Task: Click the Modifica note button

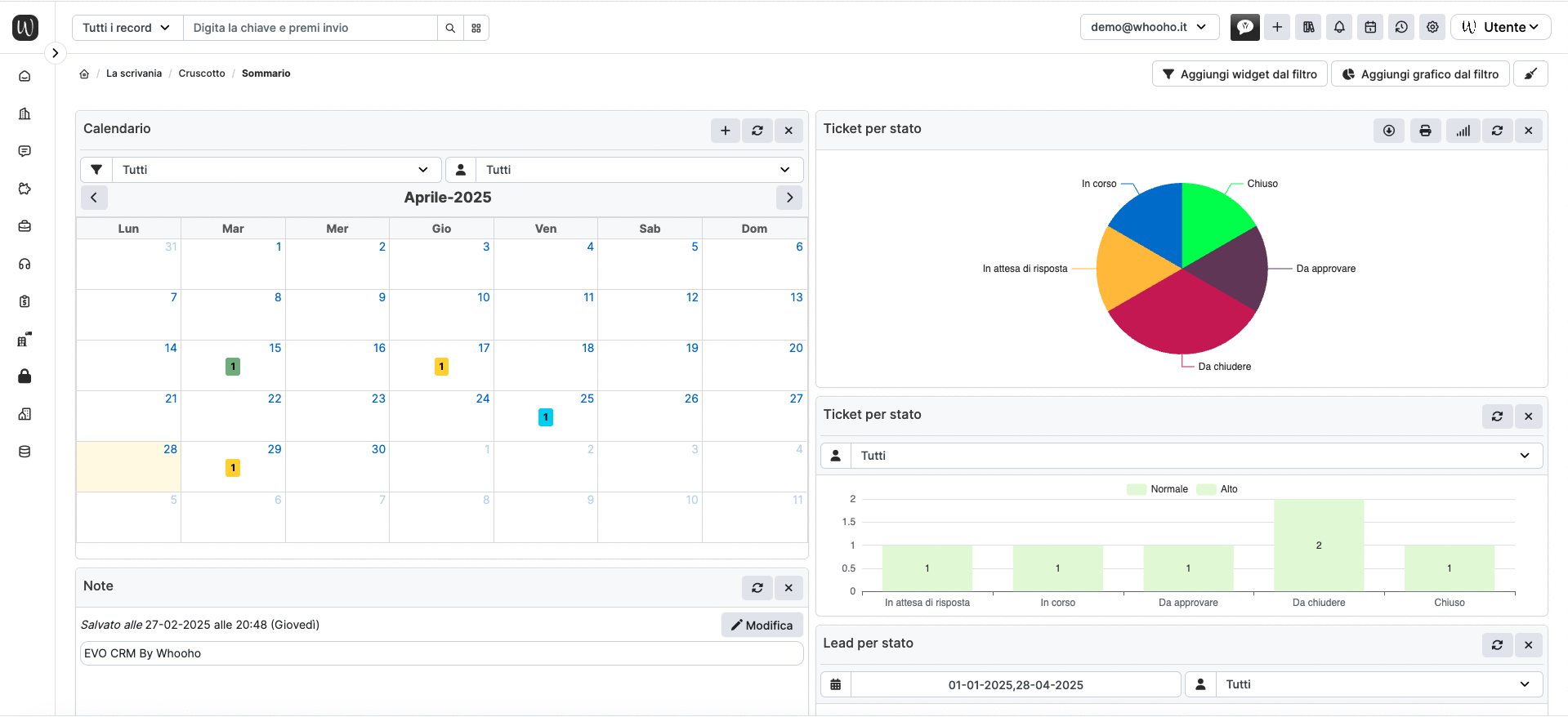Action: click(x=762, y=625)
